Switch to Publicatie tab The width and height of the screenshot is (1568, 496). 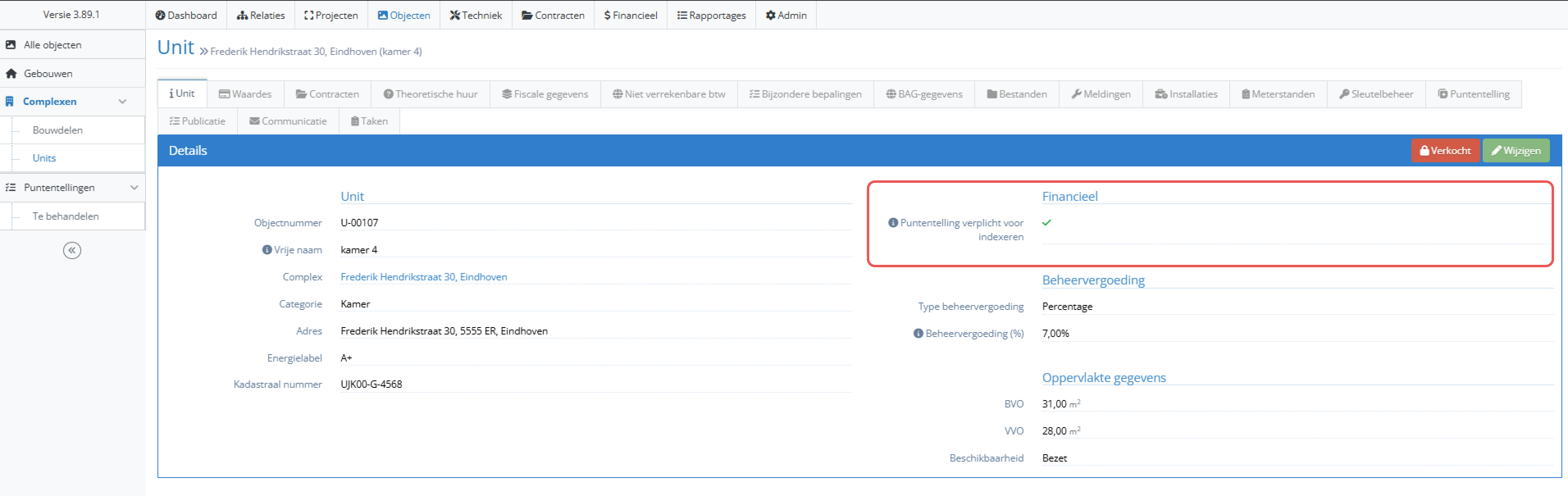point(197,121)
